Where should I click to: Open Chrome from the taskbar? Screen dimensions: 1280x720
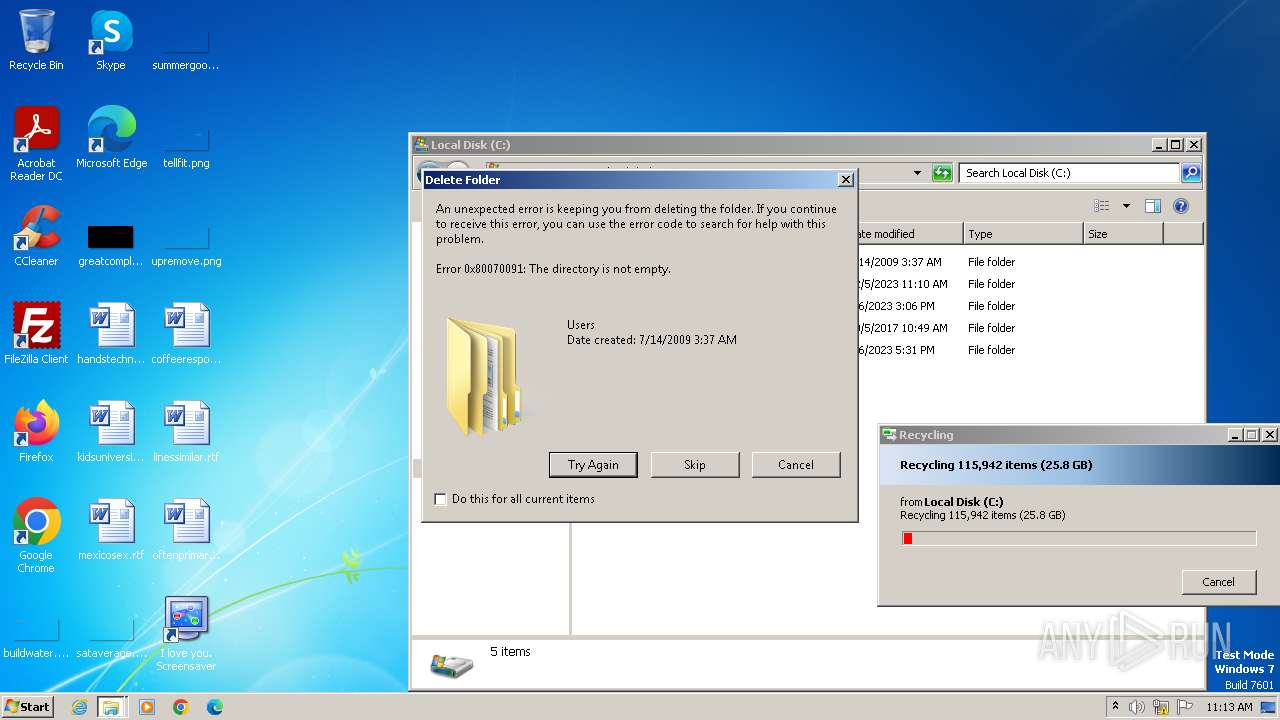point(181,707)
